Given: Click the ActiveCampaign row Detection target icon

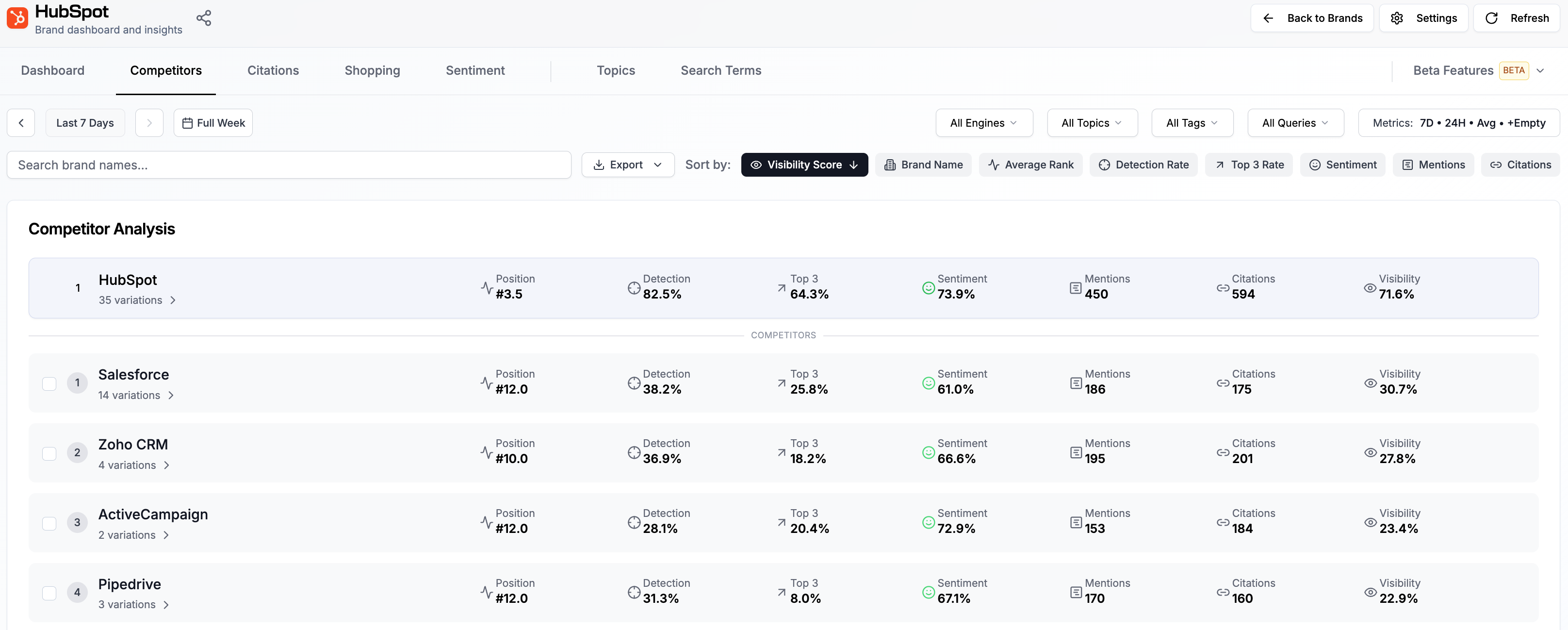Looking at the screenshot, I should pos(634,523).
